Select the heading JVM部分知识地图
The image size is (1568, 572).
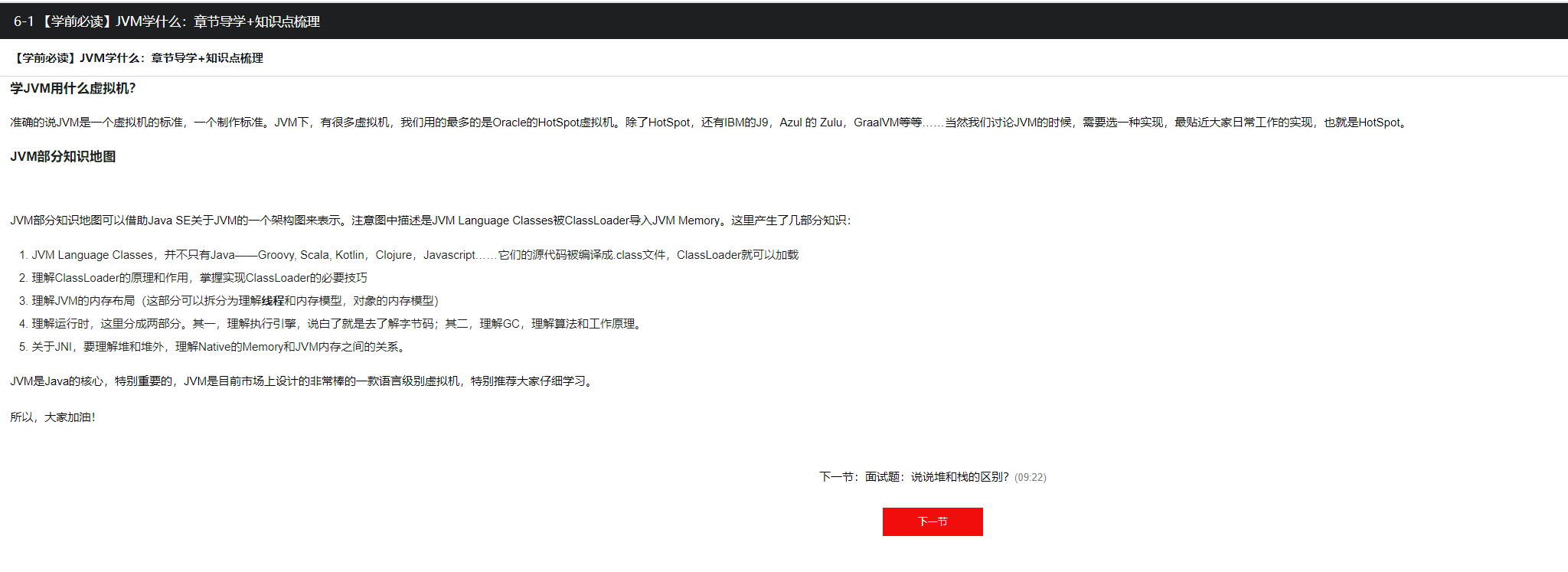tap(63, 157)
